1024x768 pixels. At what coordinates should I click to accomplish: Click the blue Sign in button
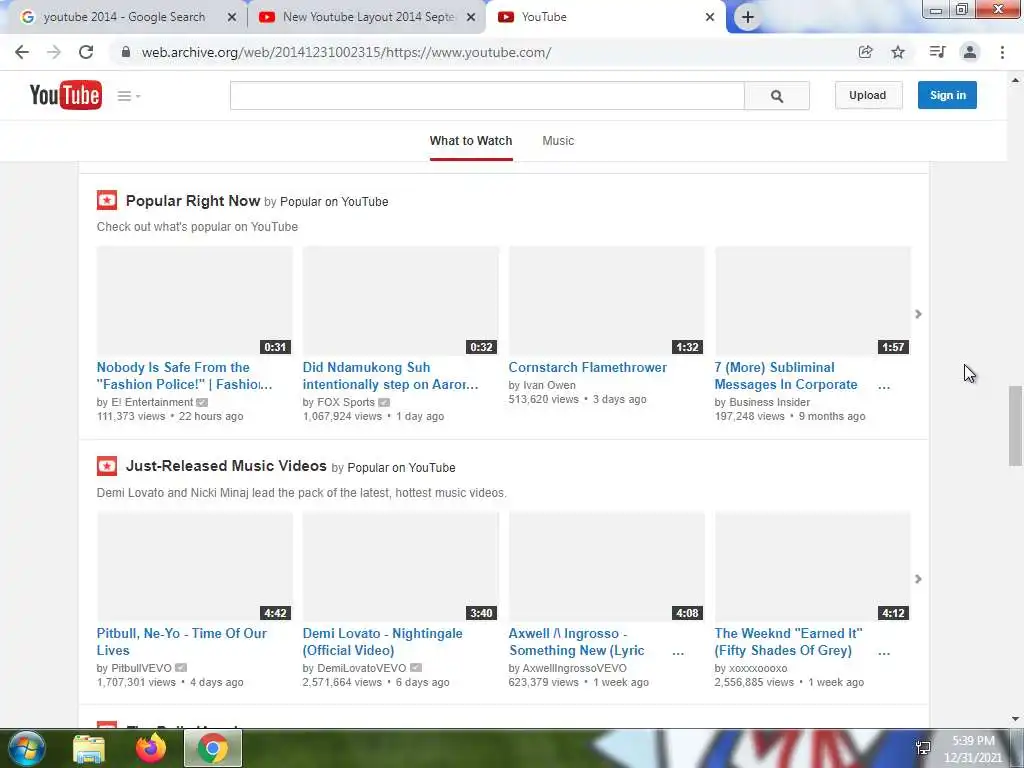947,95
